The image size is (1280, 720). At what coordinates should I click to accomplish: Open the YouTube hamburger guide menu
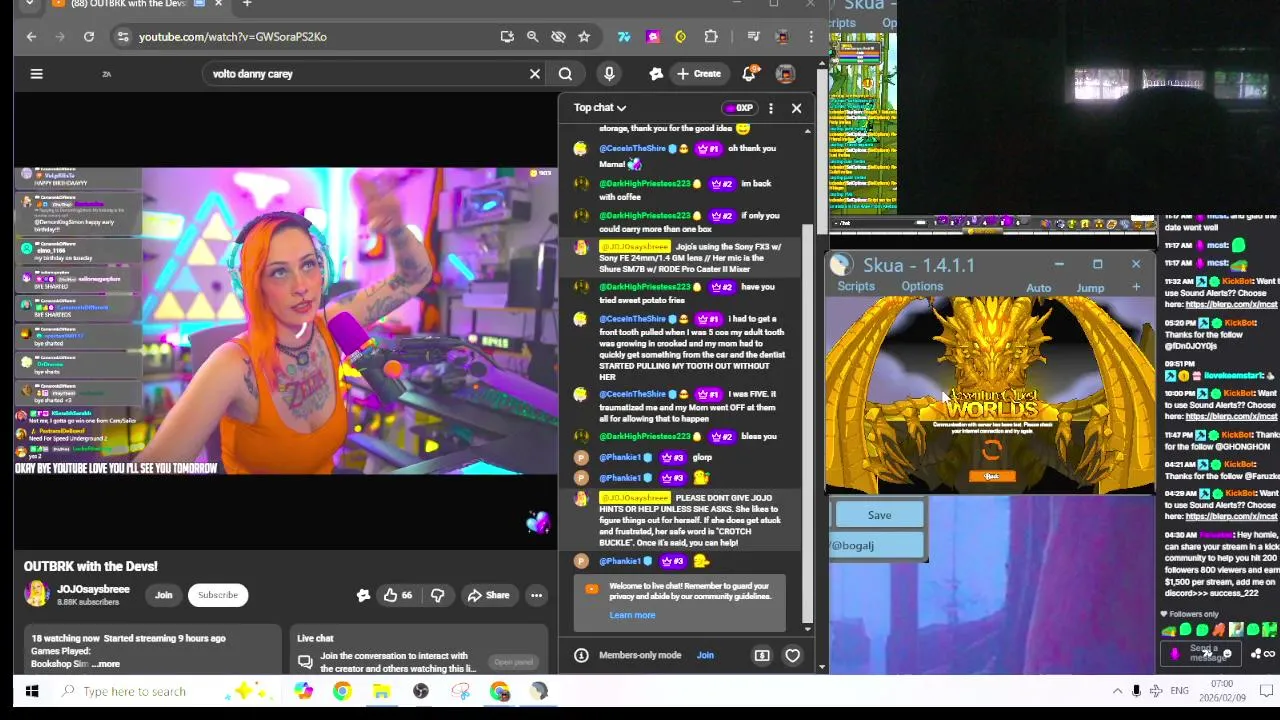[x=36, y=73]
